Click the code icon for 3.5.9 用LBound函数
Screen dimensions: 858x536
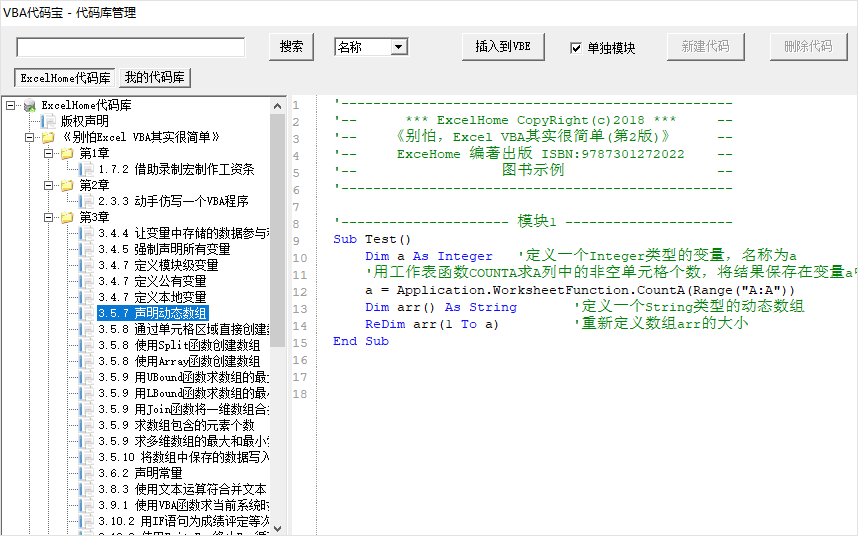pos(86,393)
